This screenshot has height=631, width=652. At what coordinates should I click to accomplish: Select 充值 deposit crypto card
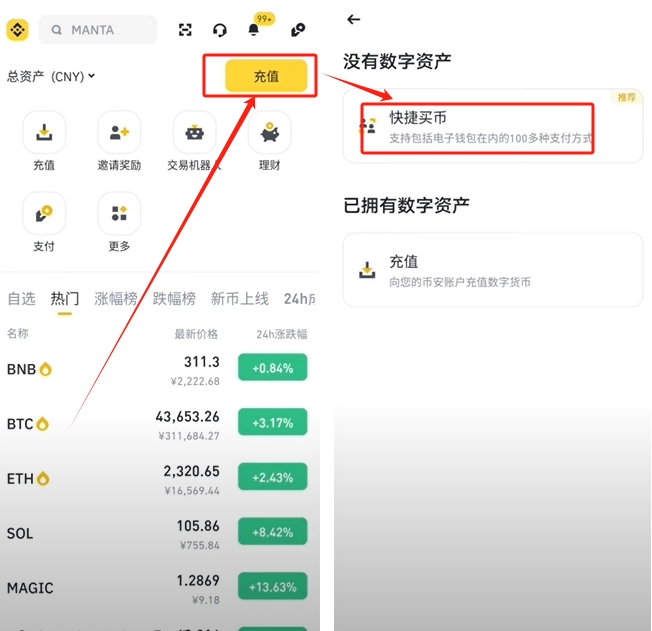point(493,270)
